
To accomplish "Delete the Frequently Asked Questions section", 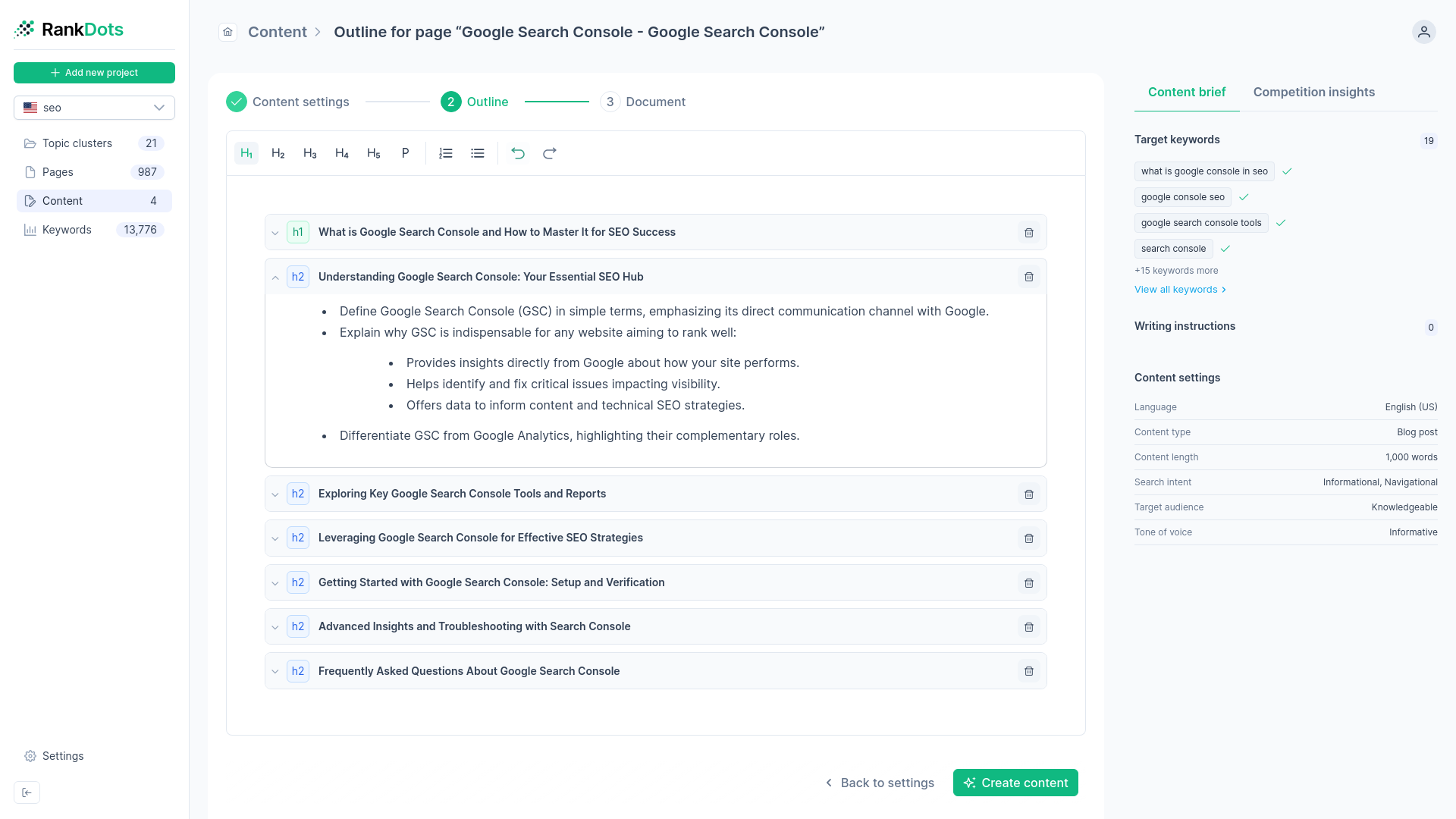I will pos(1029,671).
